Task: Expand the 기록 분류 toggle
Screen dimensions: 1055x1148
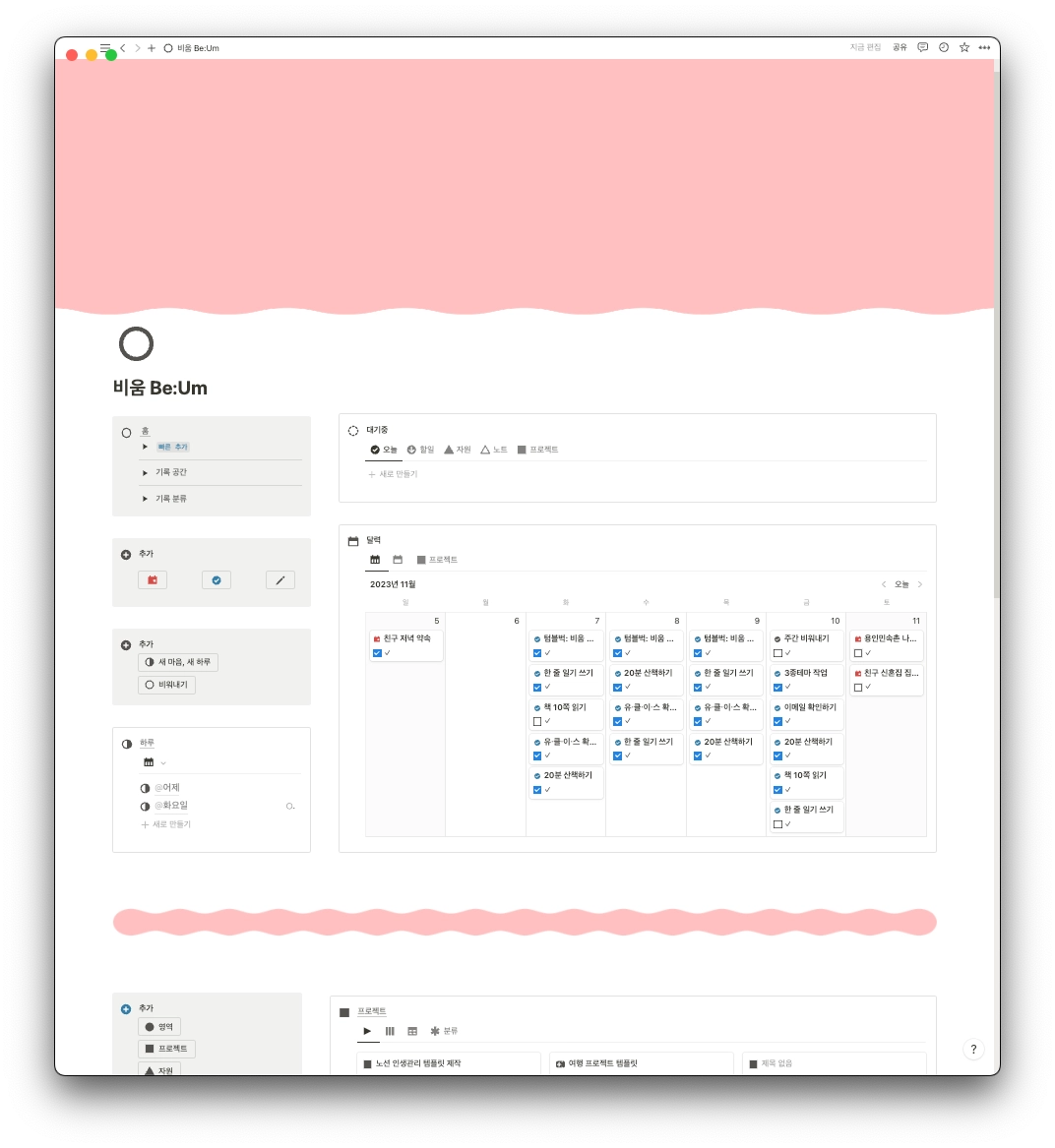Action: pos(145,499)
